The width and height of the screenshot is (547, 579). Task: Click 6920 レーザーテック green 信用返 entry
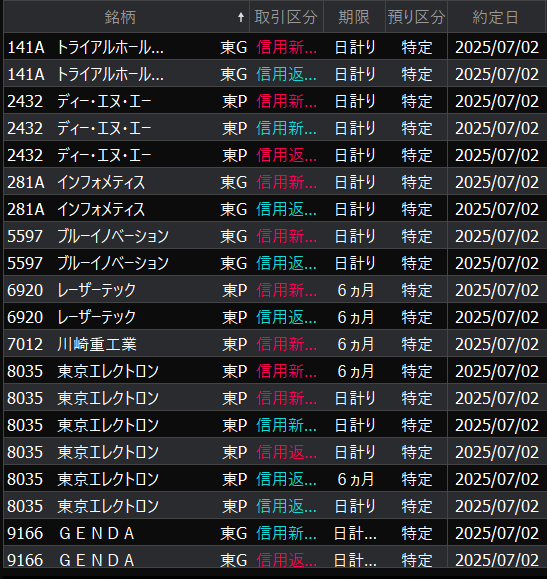(286, 317)
